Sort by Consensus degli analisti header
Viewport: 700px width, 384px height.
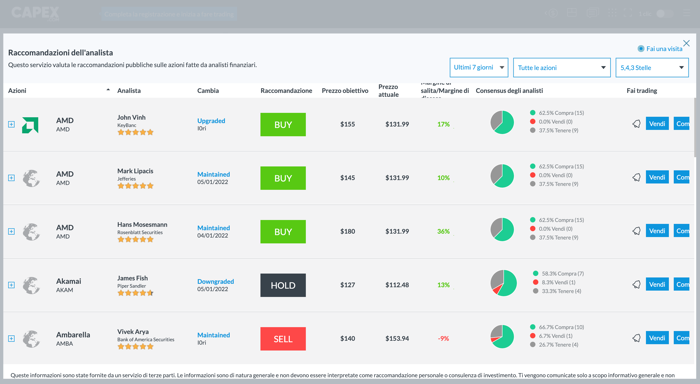[x=509, y=91]
